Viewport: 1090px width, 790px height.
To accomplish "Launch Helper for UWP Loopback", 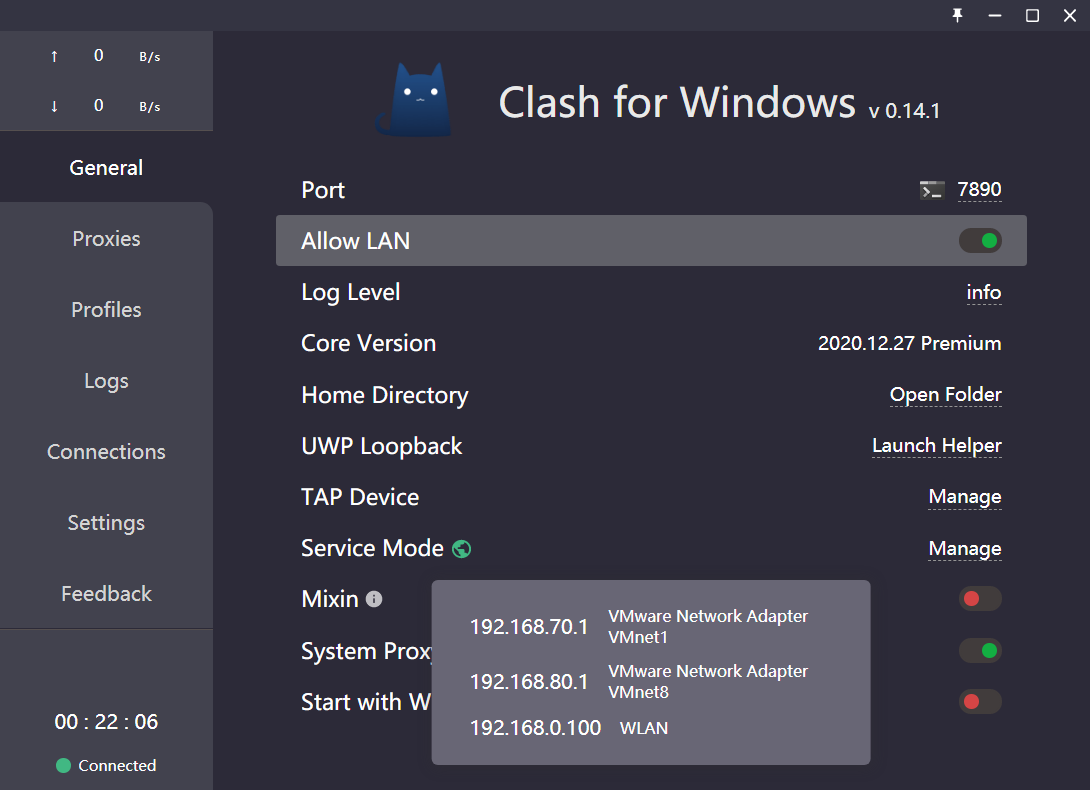I will (x=936, y=445).
